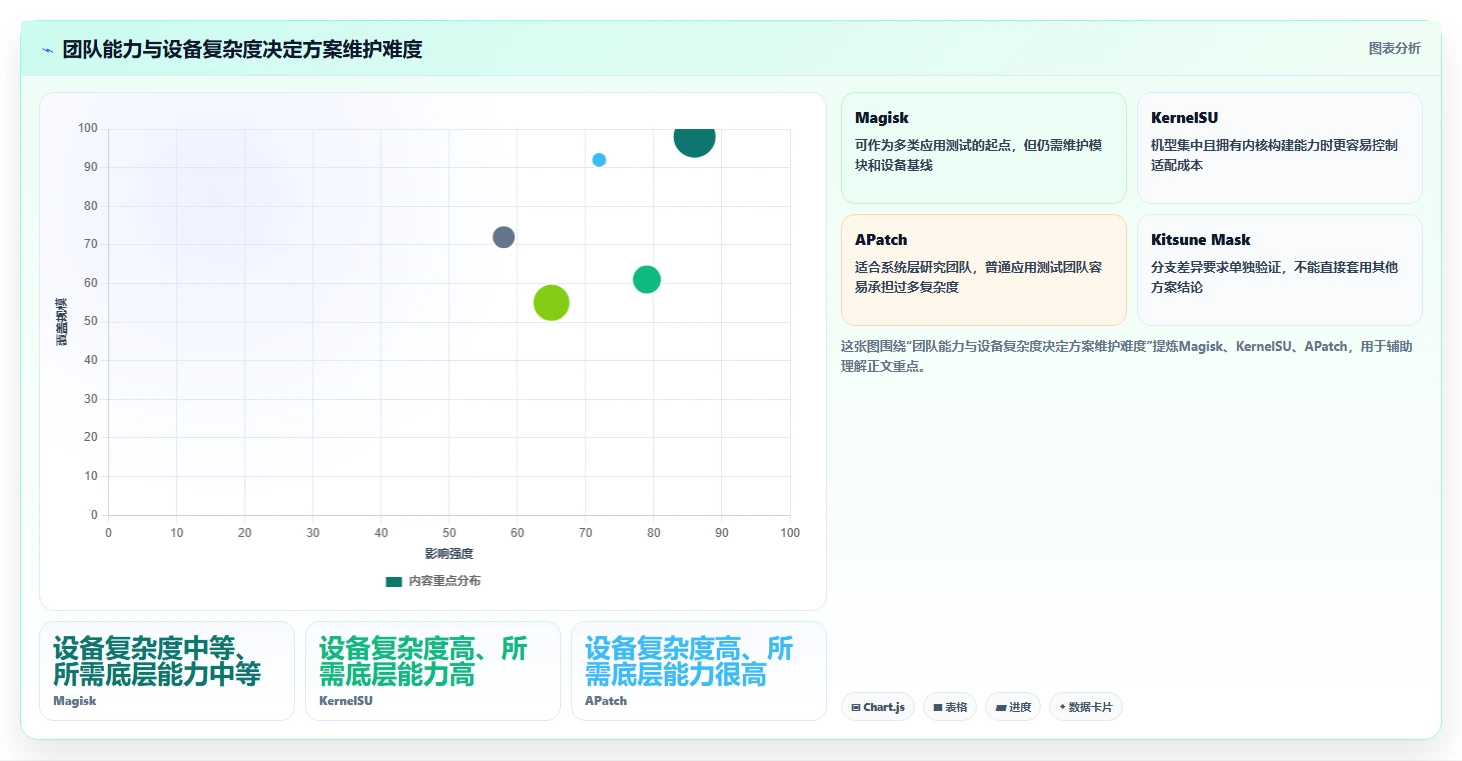The height and width of the screenshot is (761, 1462).
Task: Click the 数据卡片 tag
Action: 1086,707
